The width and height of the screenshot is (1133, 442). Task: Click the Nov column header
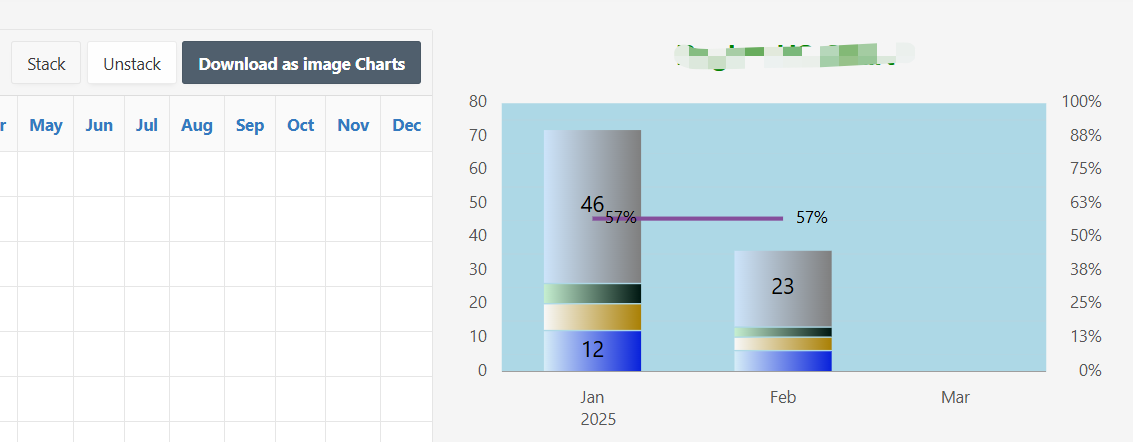(353, 125)
